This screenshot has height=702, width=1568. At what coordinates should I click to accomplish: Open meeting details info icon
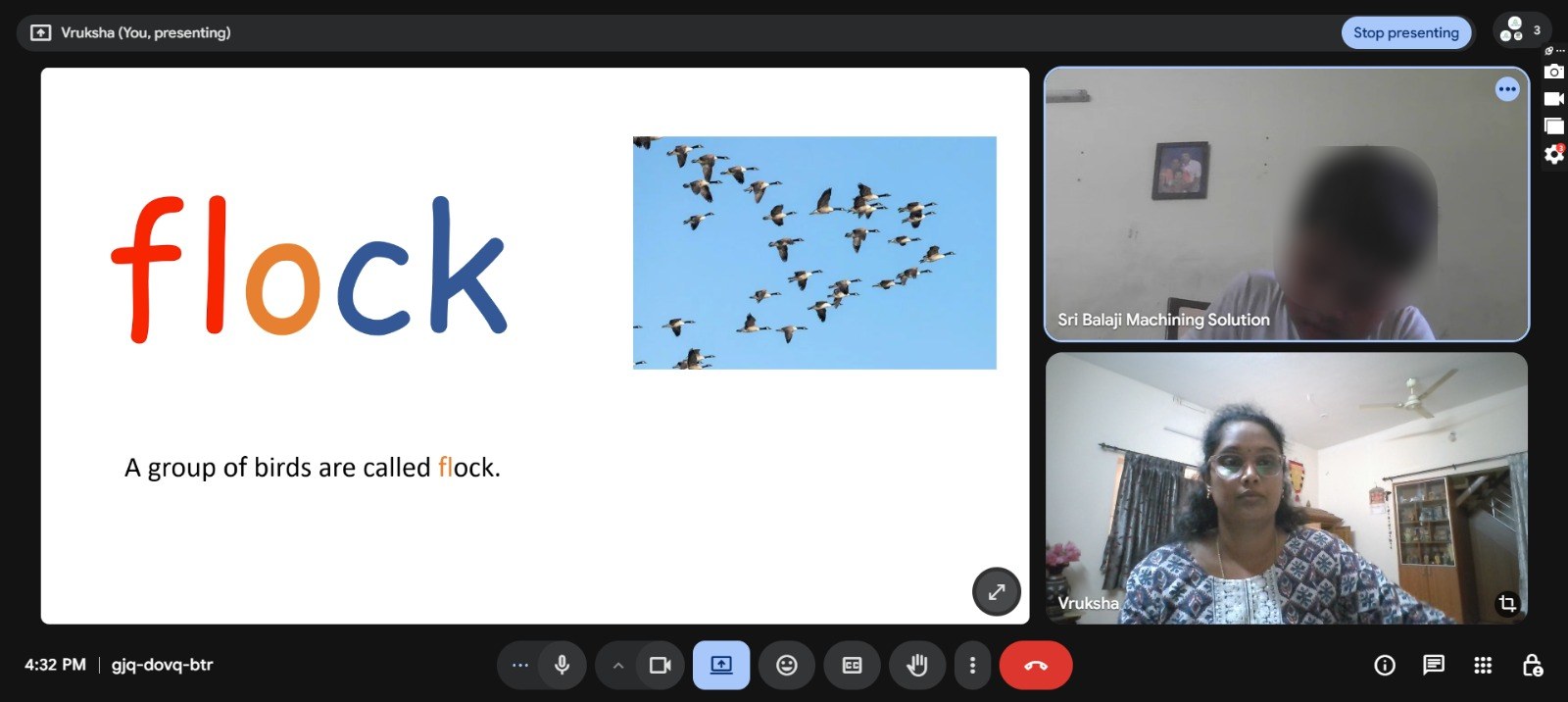click(1385, 666)
